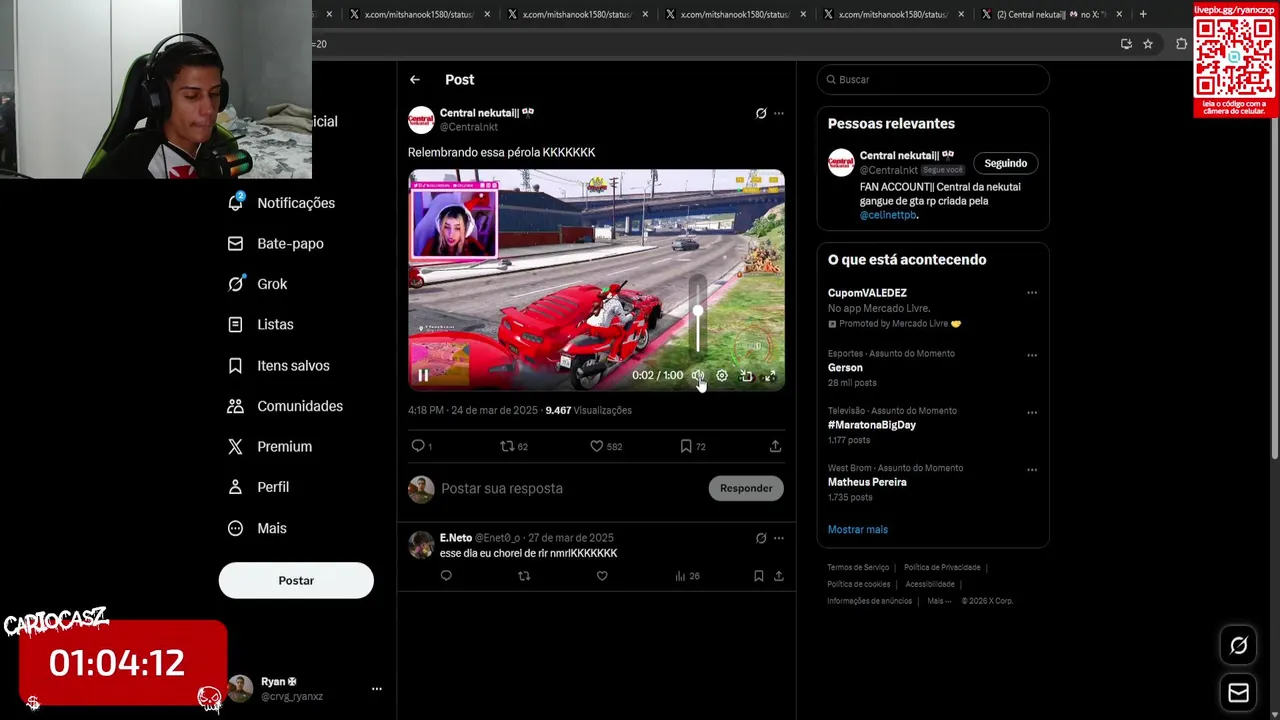Pause the video in the post

click(423, 376)
